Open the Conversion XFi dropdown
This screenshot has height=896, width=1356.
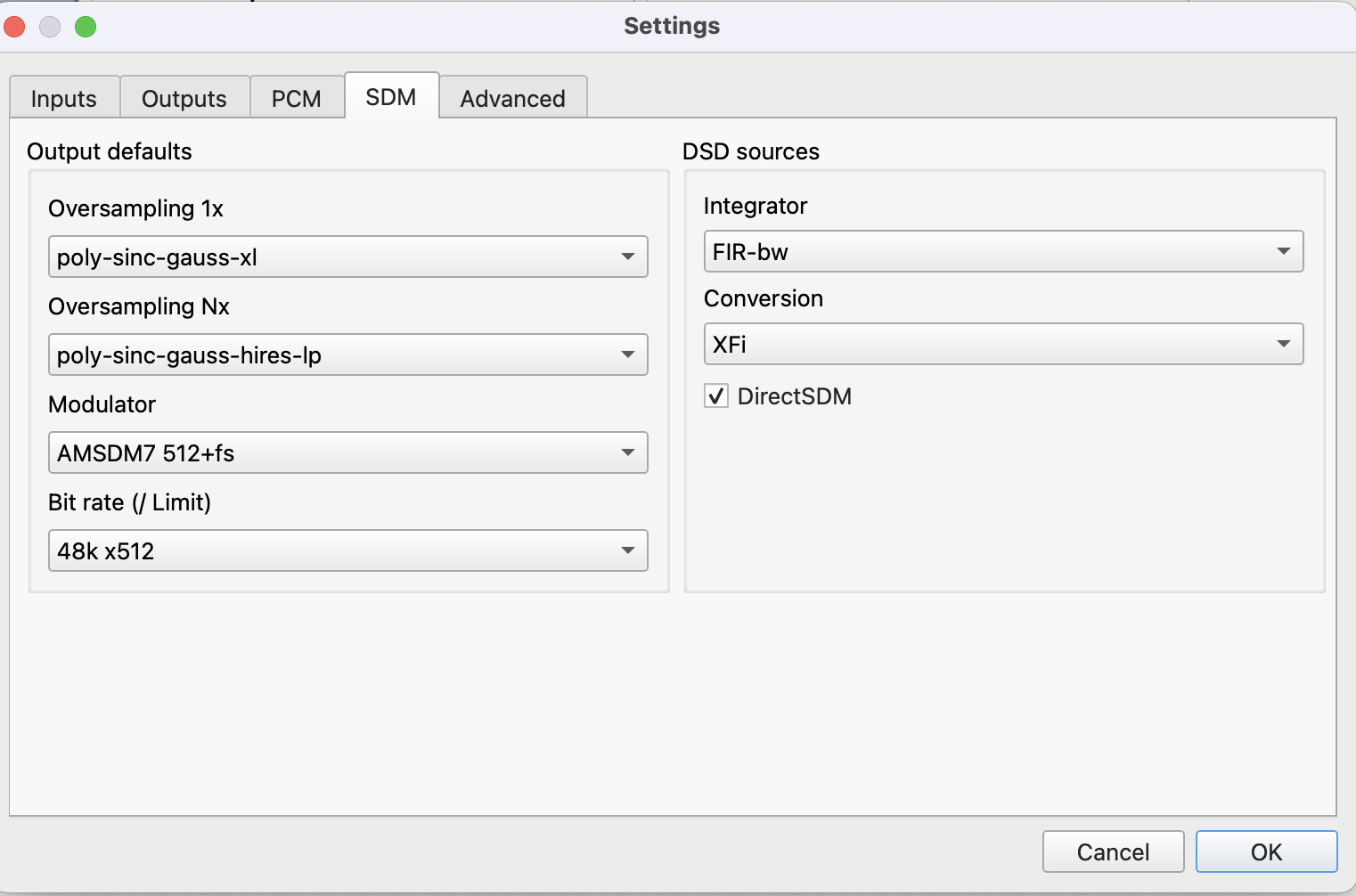pos(1003,344)
